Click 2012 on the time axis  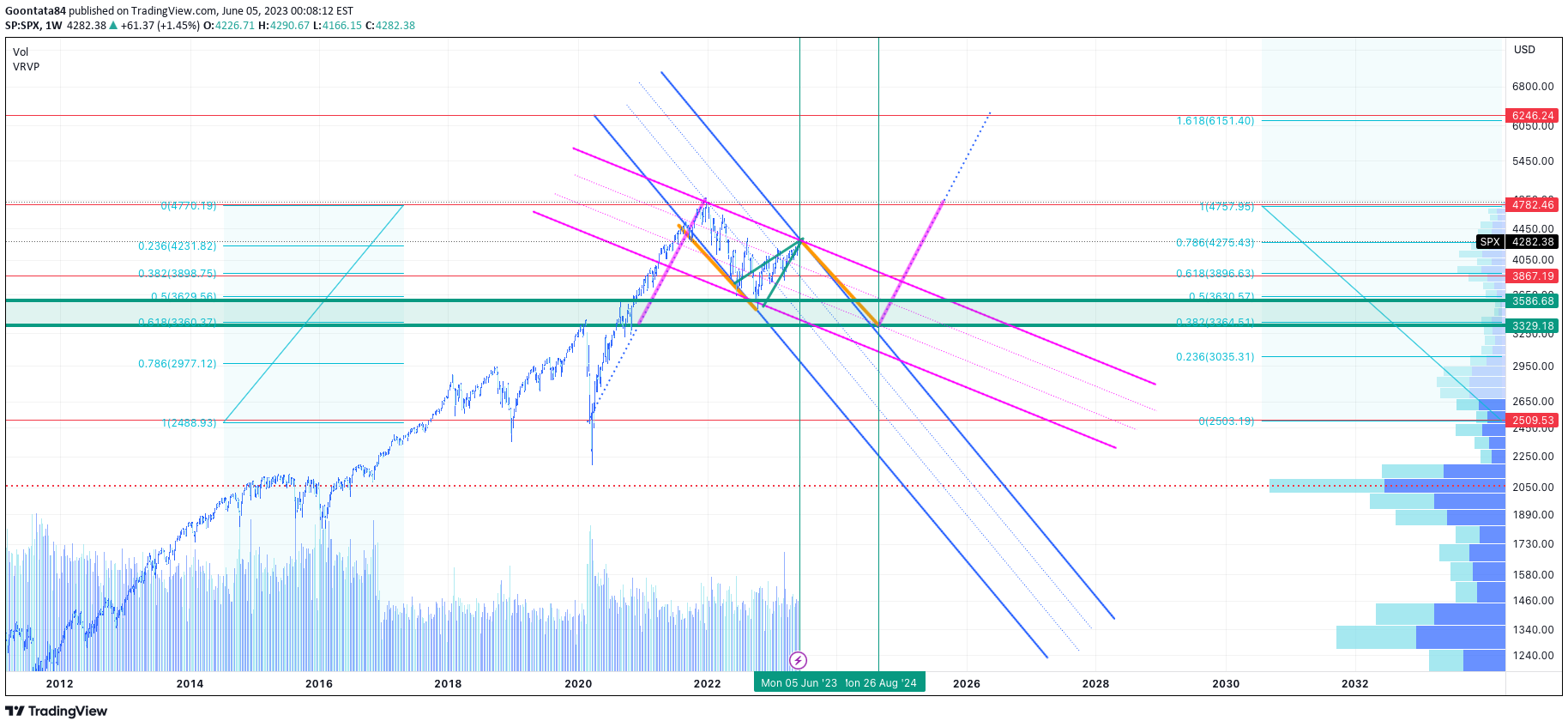click(59, 684)
